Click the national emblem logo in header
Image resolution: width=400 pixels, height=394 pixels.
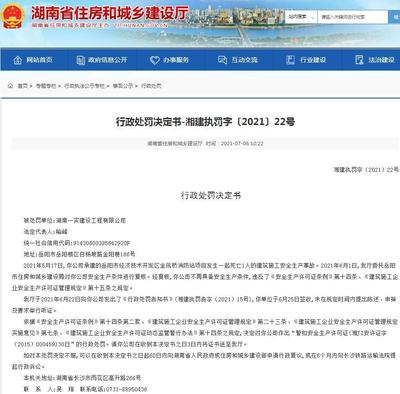tap(13, 15)
